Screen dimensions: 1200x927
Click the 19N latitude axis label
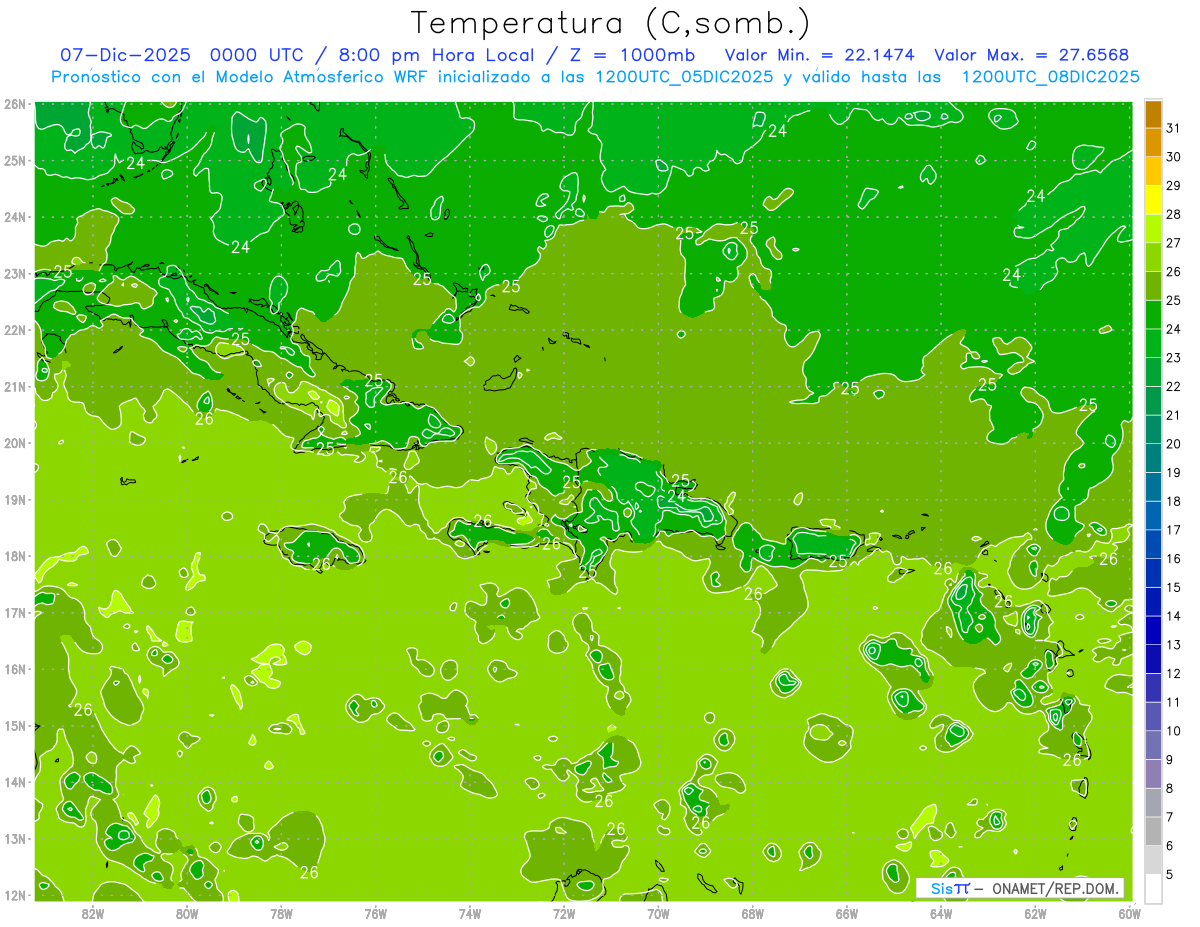15,500
